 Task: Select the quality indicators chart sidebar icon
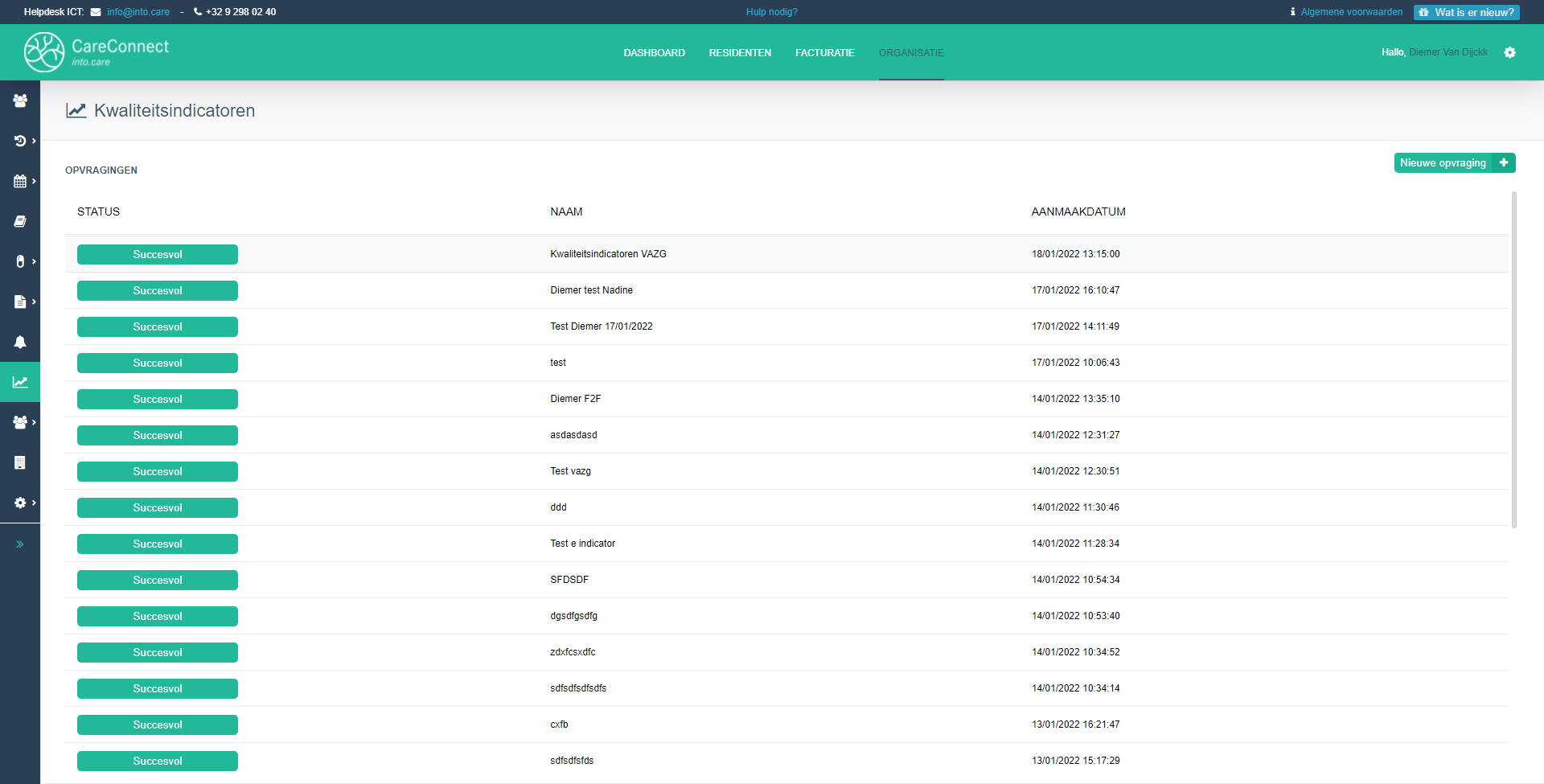pyautogui.click(x=20, y=382)
